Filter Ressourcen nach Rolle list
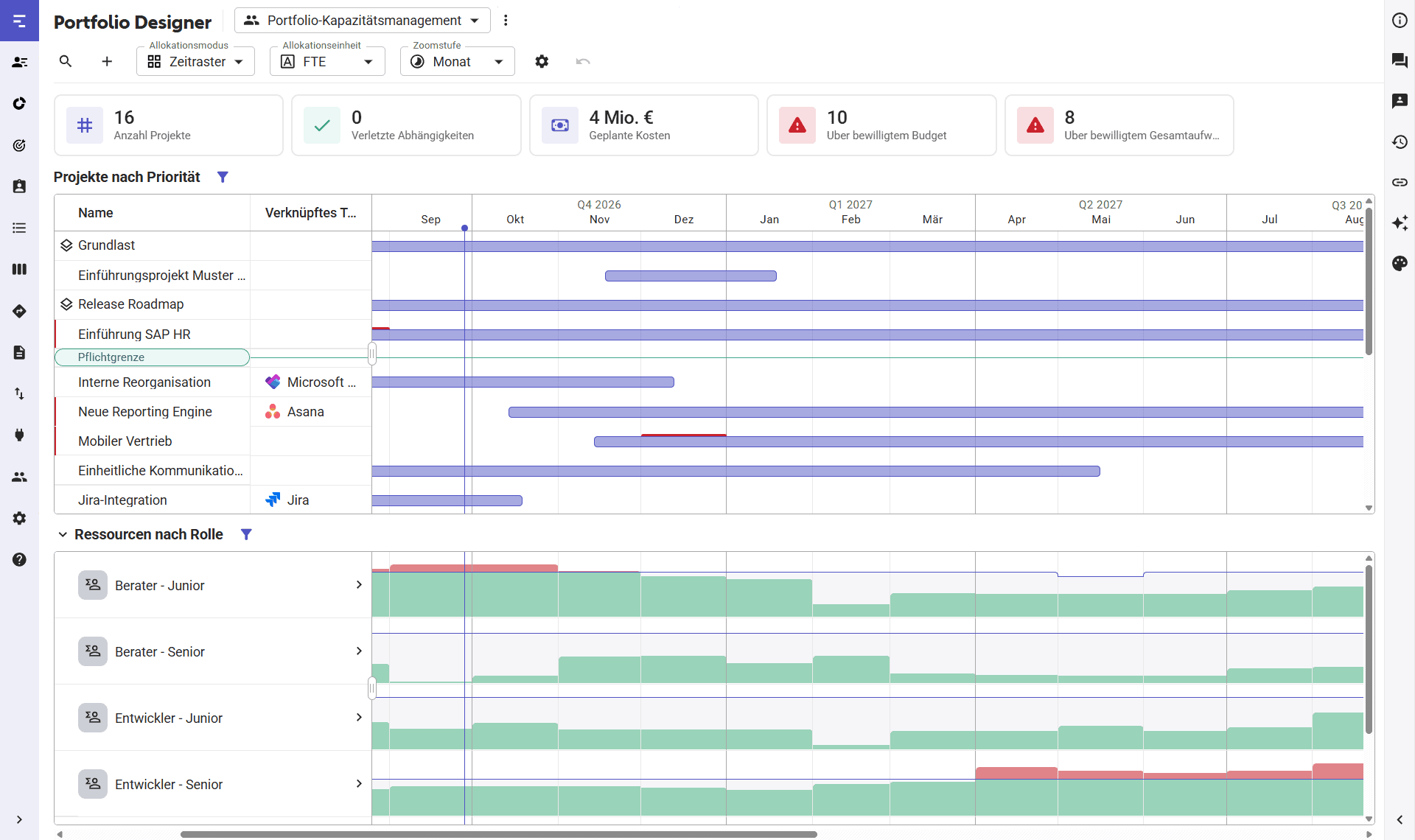Screen dimensions: 1415x840 [x=246, y=534]
